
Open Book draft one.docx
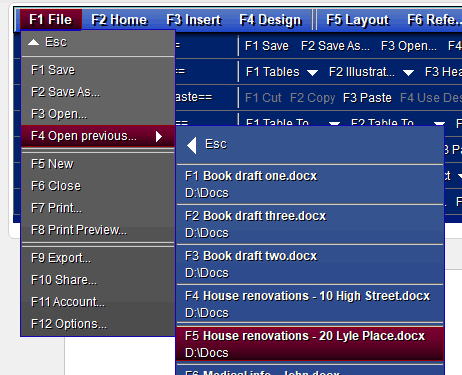(x=310, y=184)
